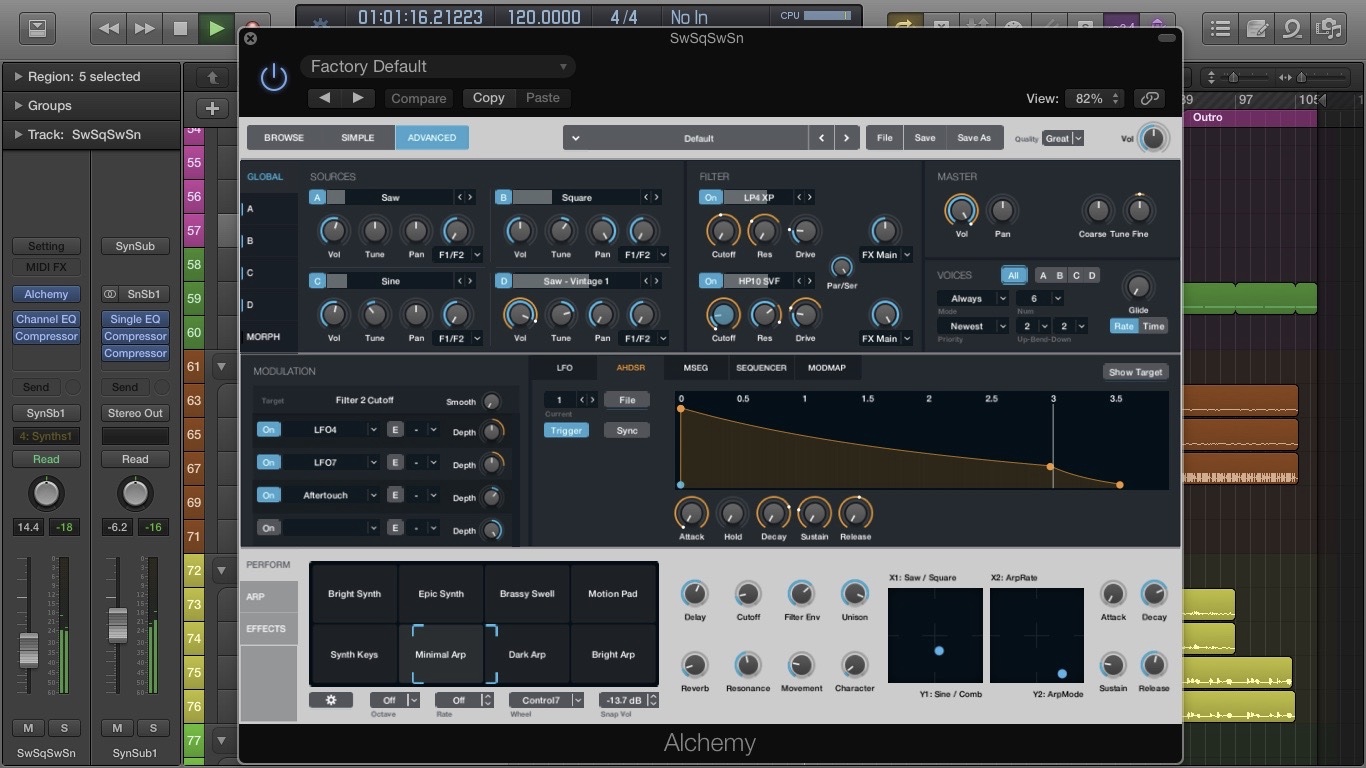Select the Epic Synth snapshot pad
Screen dimensions: 1366x768
tap(441, 594)
